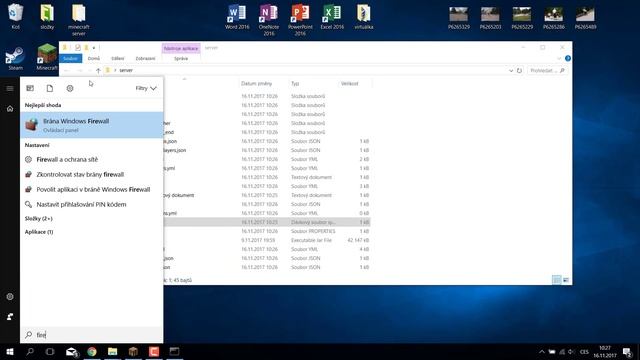This screenshot has height=360, width=640.
Task: Switch to the Domů ribbon tab
Action: tap(93, 58)
